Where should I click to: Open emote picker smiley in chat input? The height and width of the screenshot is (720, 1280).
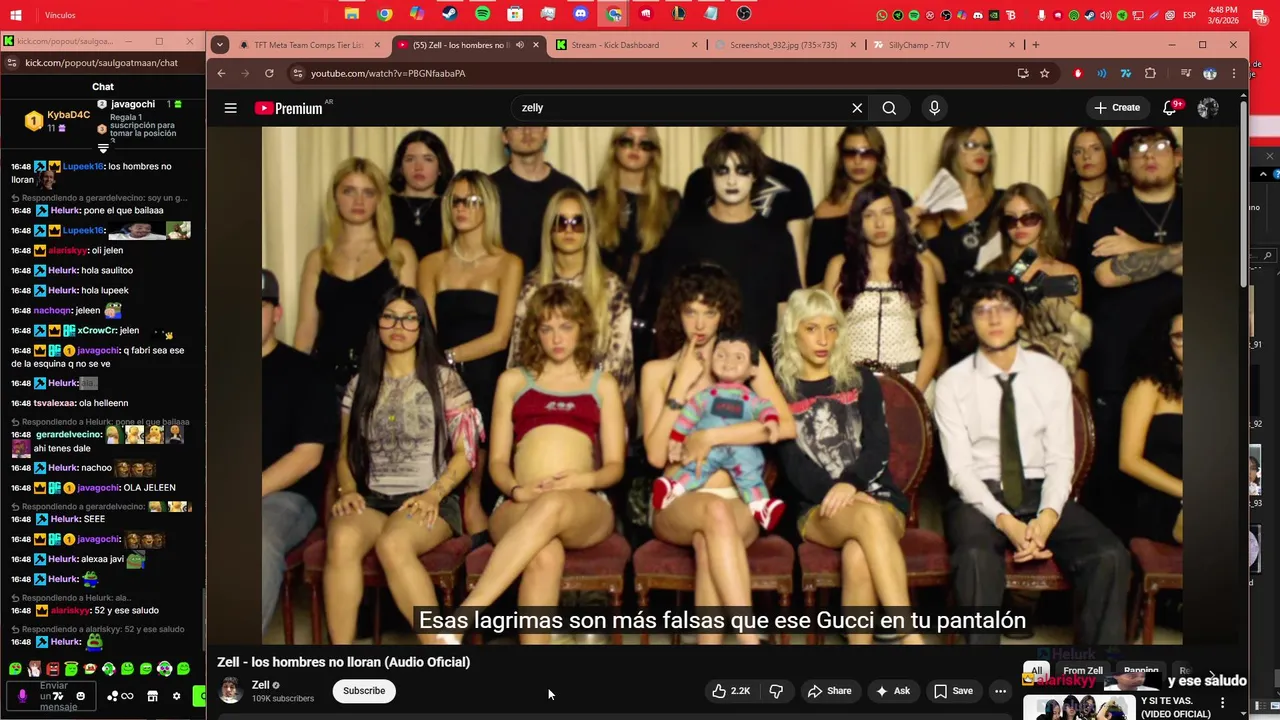tap(81, 696)
